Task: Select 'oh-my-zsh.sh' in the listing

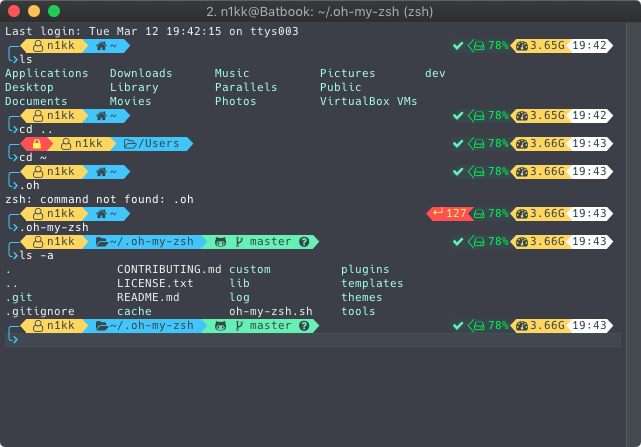Action: 271,312
